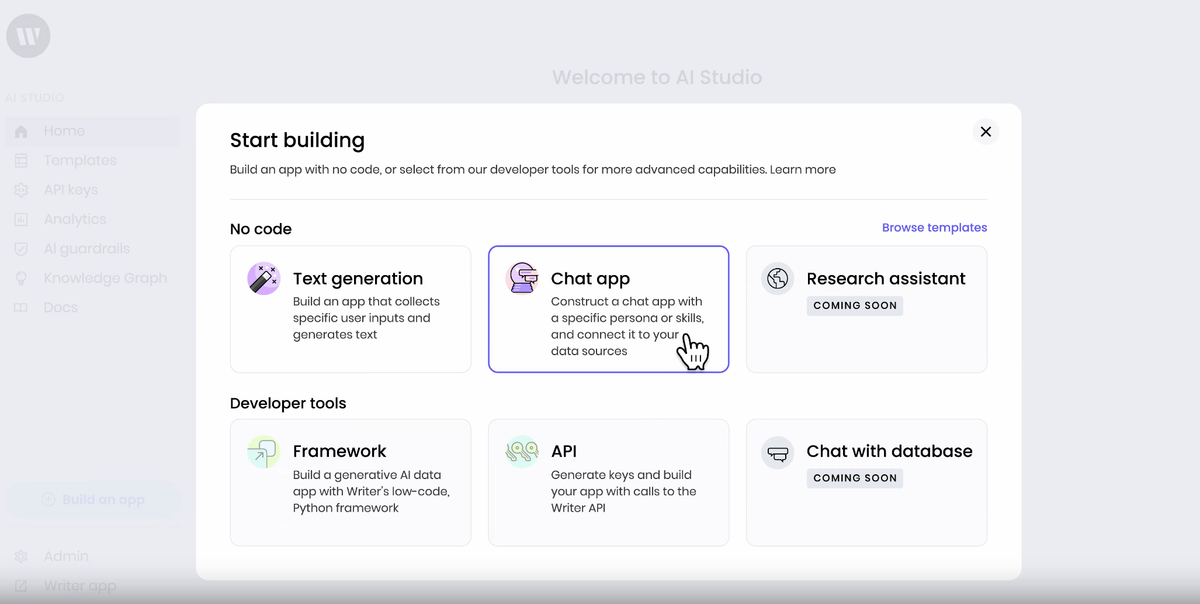Image resolution: width=1200 pixels, height=604 pixels.
Task: Close the Start building dialog
Action: pos(985,132)
